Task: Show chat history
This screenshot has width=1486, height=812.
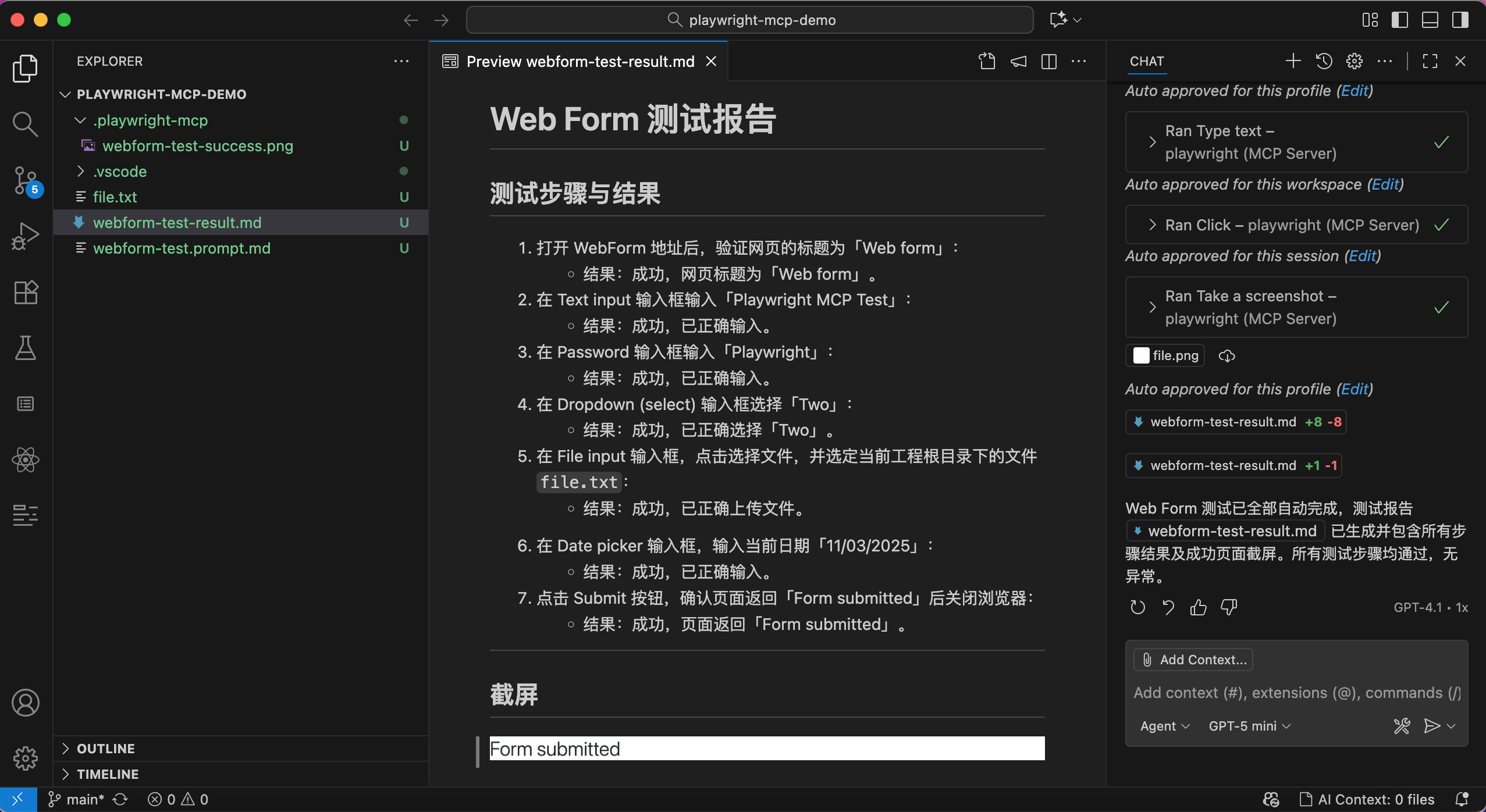Action: (1324, 60)
